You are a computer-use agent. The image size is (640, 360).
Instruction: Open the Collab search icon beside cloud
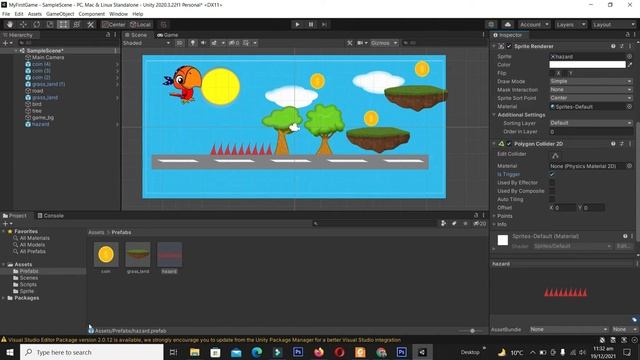[x=491, y=24]
